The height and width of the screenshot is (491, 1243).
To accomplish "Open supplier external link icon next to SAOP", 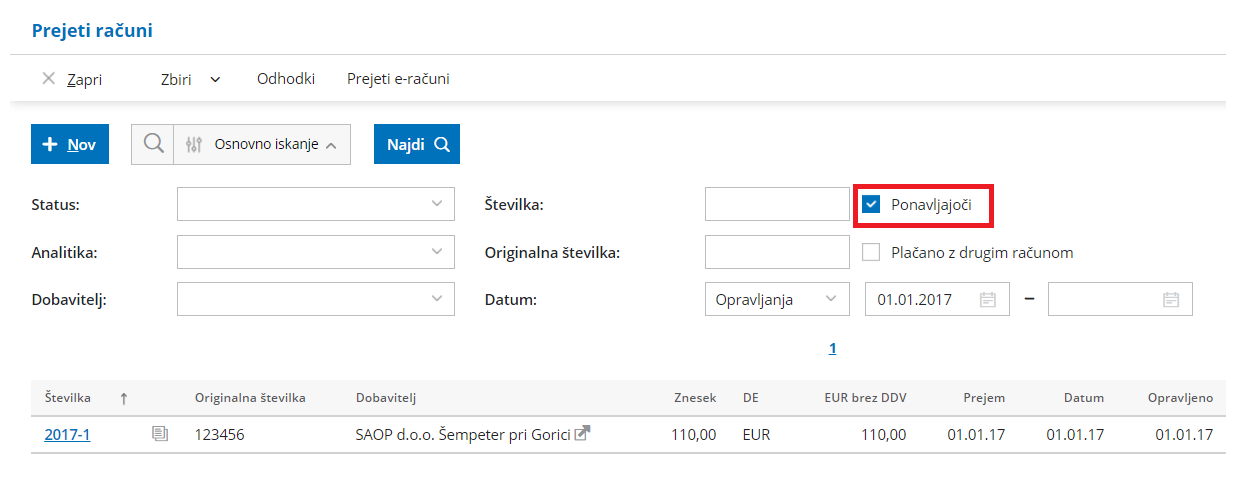I will click(582, 434).
